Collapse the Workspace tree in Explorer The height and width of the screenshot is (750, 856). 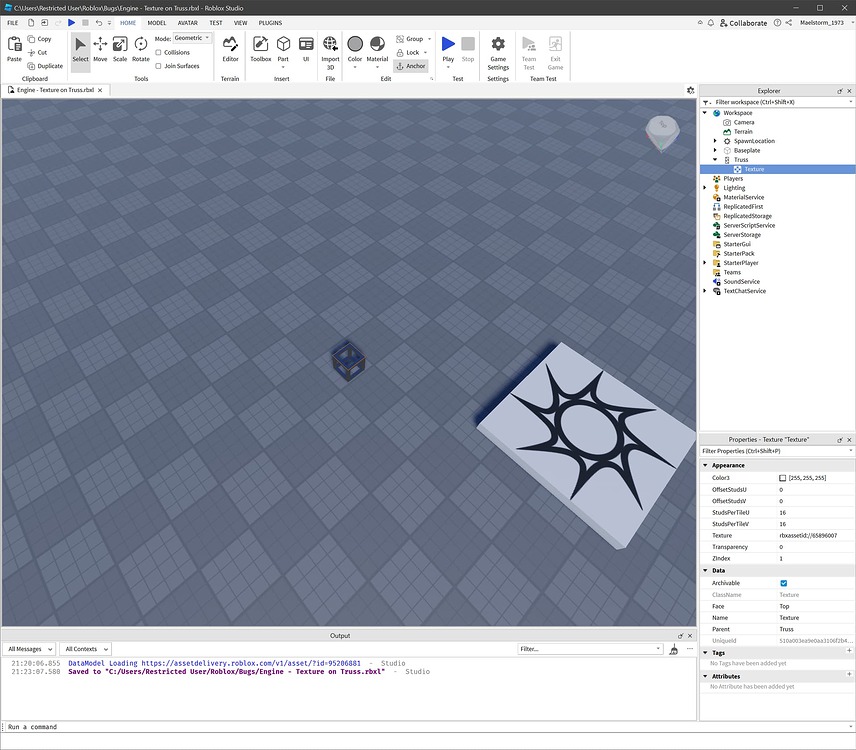(x=705, y=112)
